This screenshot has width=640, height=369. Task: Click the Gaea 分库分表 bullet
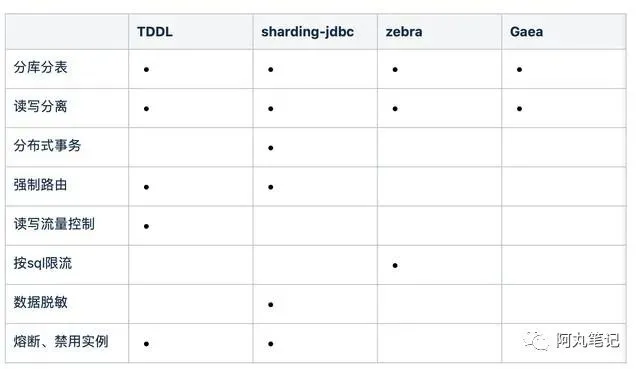tap(519, 70)
